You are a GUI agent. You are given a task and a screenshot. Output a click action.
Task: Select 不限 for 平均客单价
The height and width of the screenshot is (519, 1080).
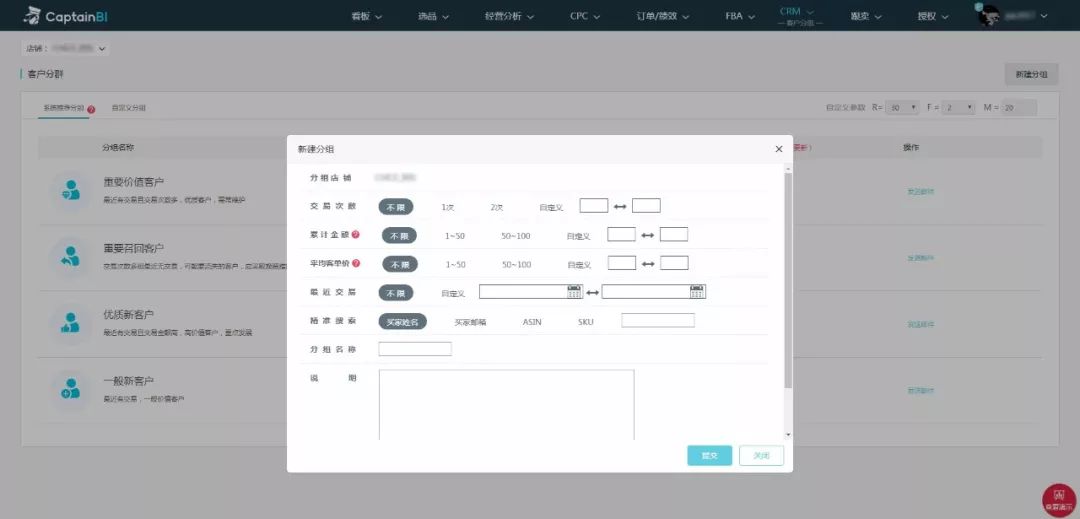[x=400, y=264]
